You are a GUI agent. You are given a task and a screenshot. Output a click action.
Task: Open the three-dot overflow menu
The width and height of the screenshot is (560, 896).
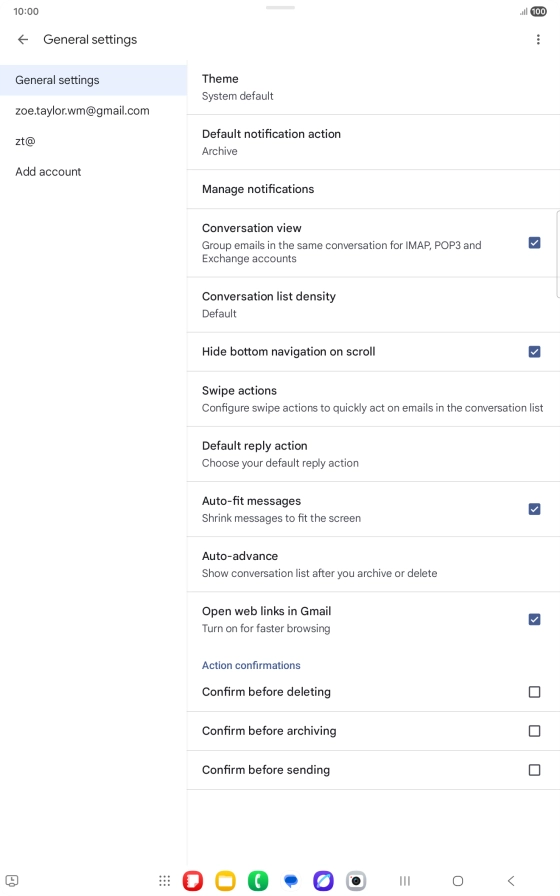click(538, 39)
